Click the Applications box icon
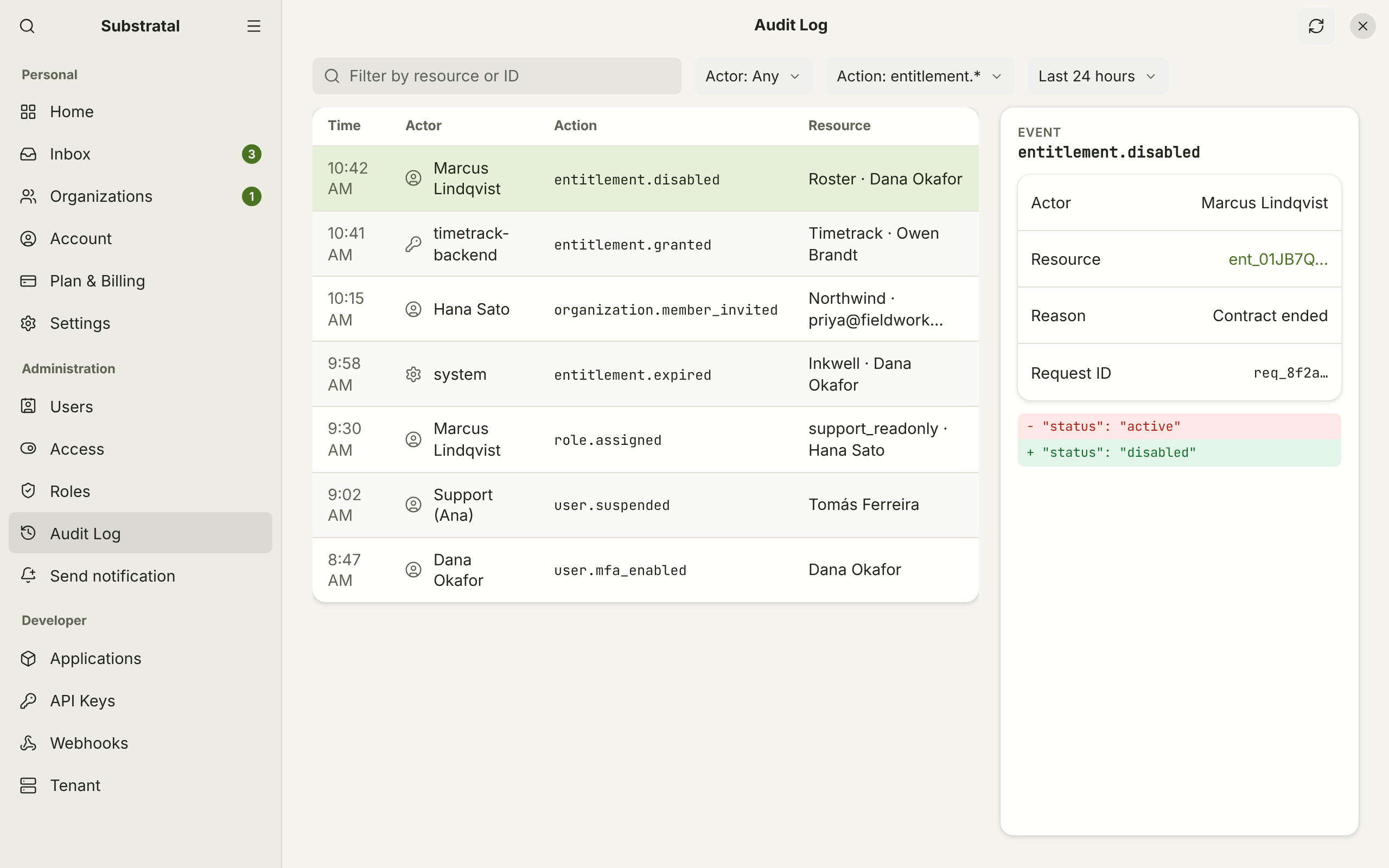Screen dimensions: 1389x868 pos(28,659)
